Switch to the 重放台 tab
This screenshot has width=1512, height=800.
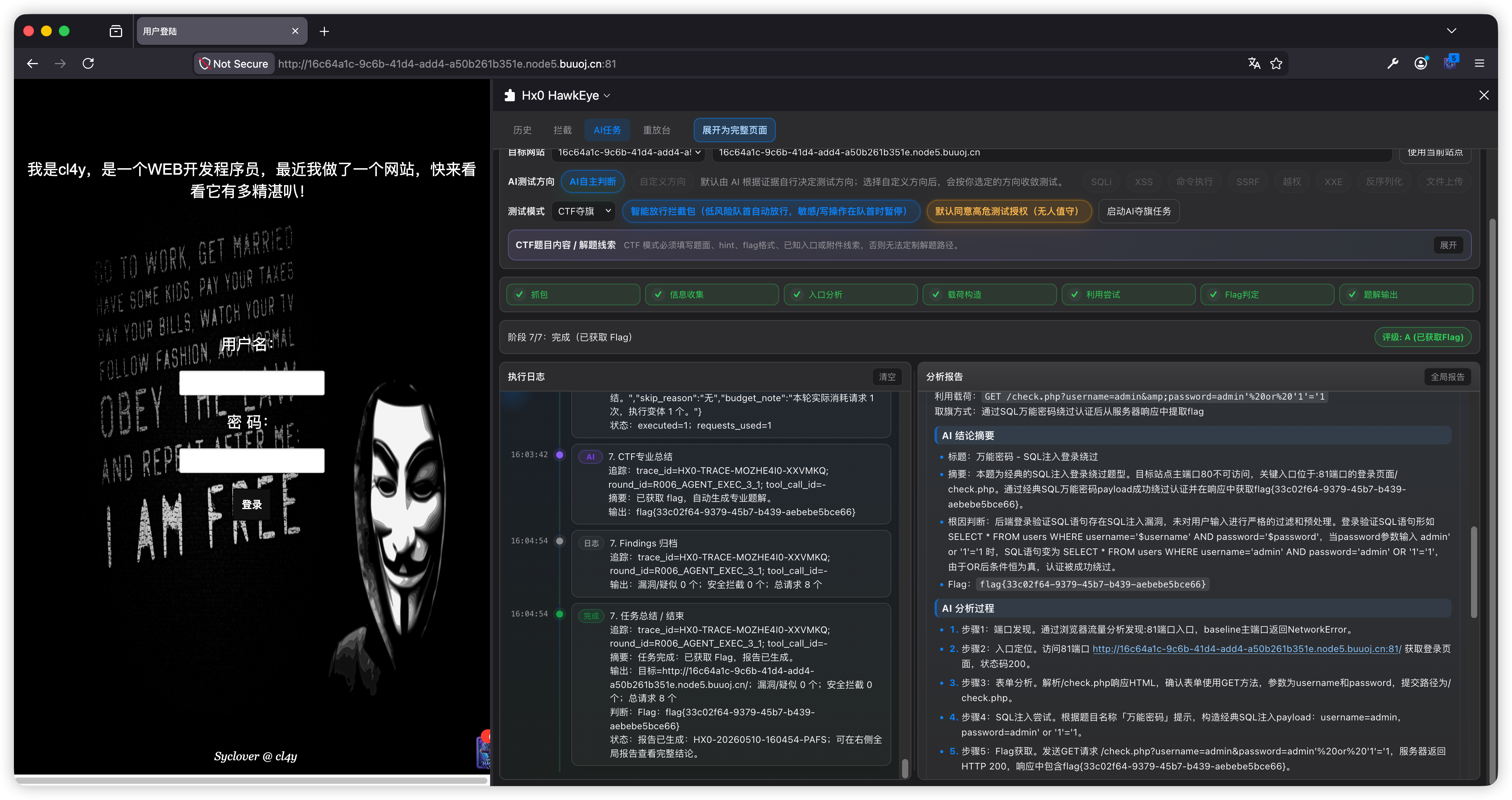coord(656,130)
